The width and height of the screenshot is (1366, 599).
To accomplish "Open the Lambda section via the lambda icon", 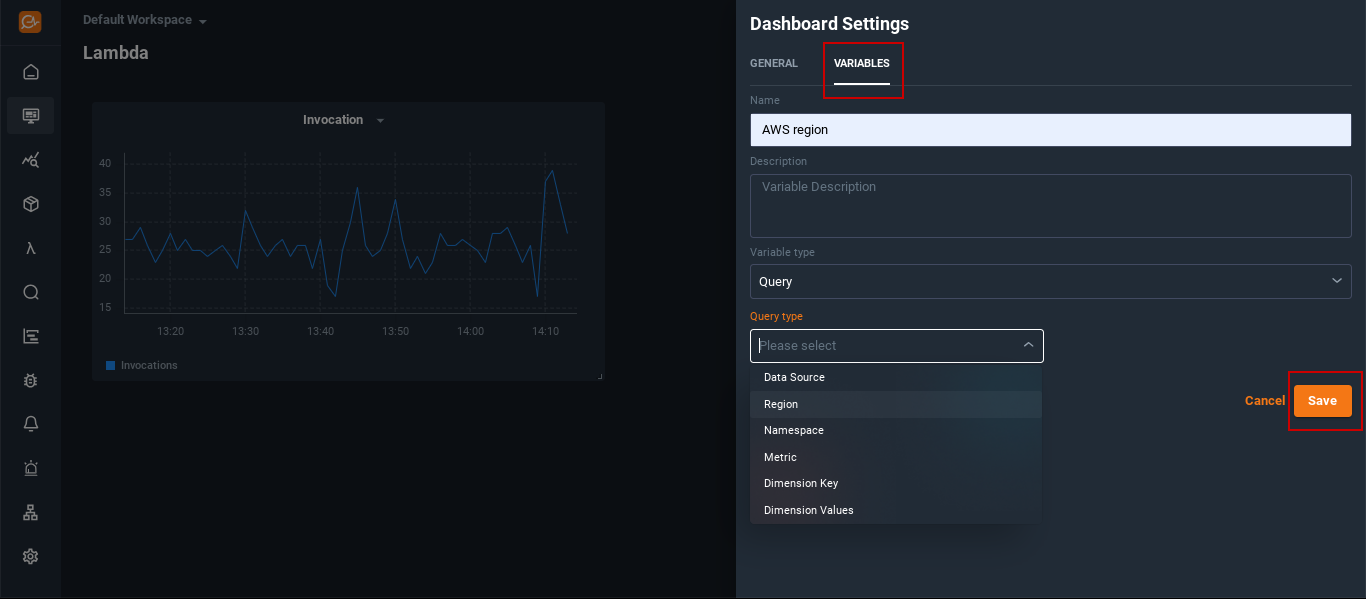I will [x=30, y=247].
